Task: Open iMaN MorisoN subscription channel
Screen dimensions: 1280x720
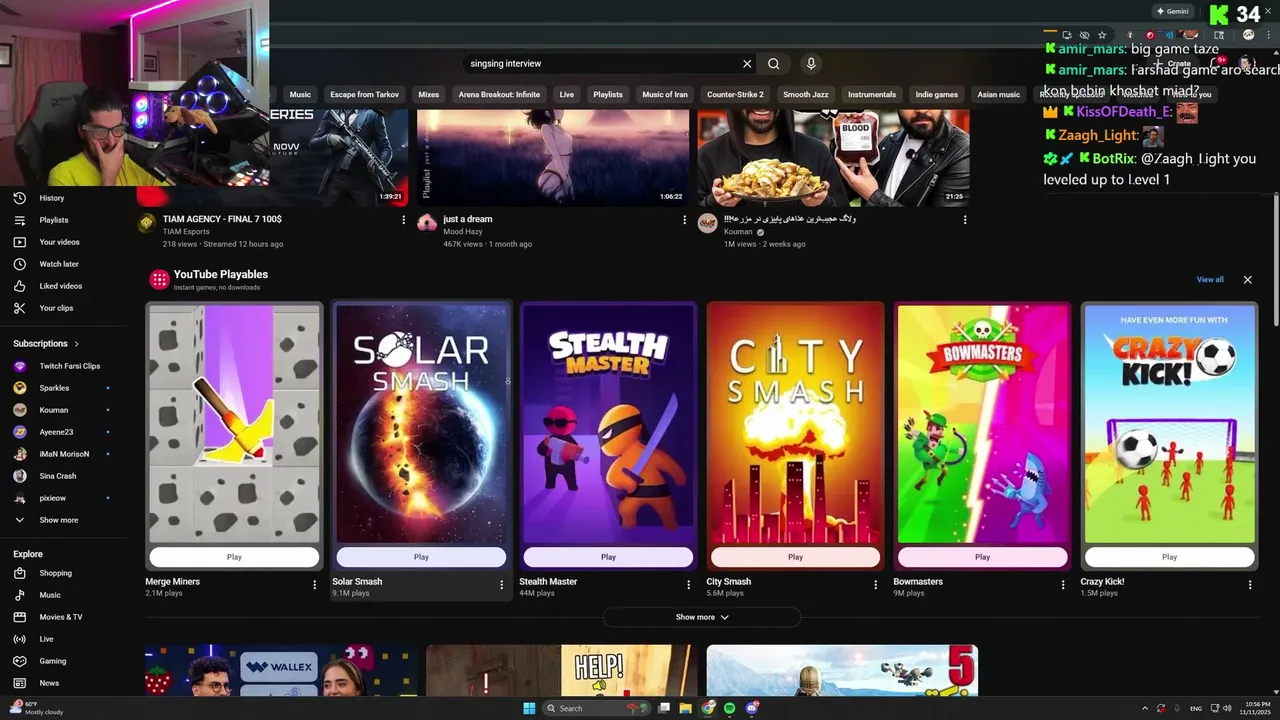Action: coord(64,454)
